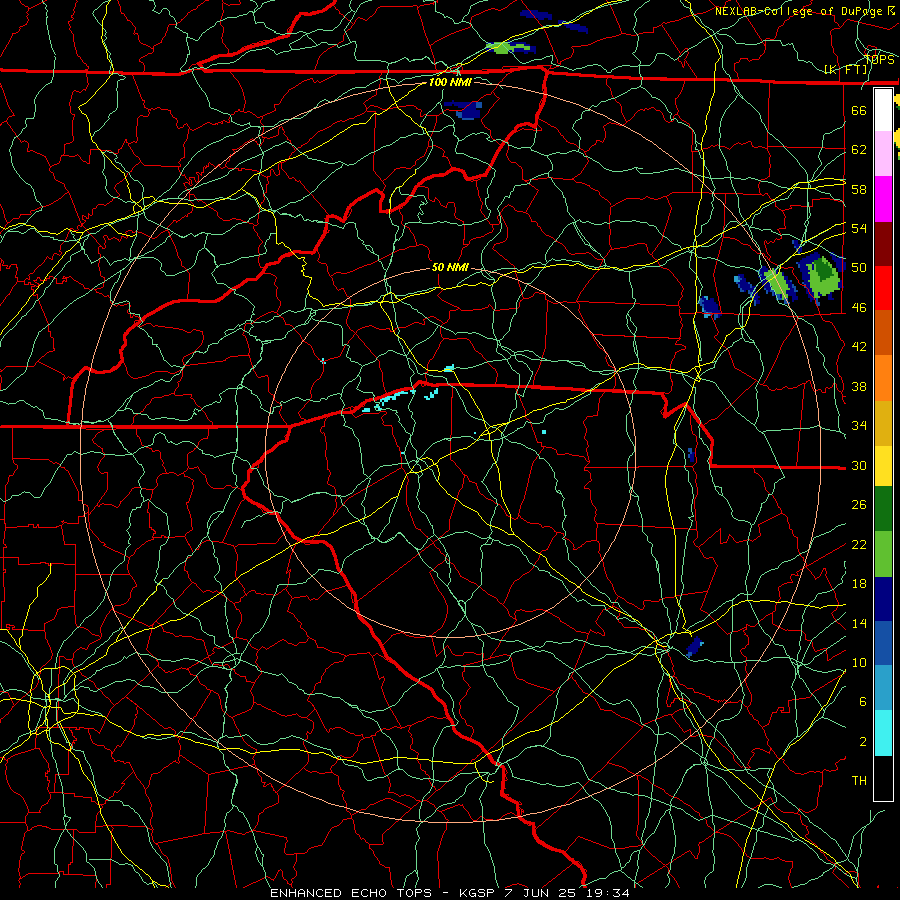Click legend value "58"
This screenshot has width=900, height=900.
pos(859,189)
